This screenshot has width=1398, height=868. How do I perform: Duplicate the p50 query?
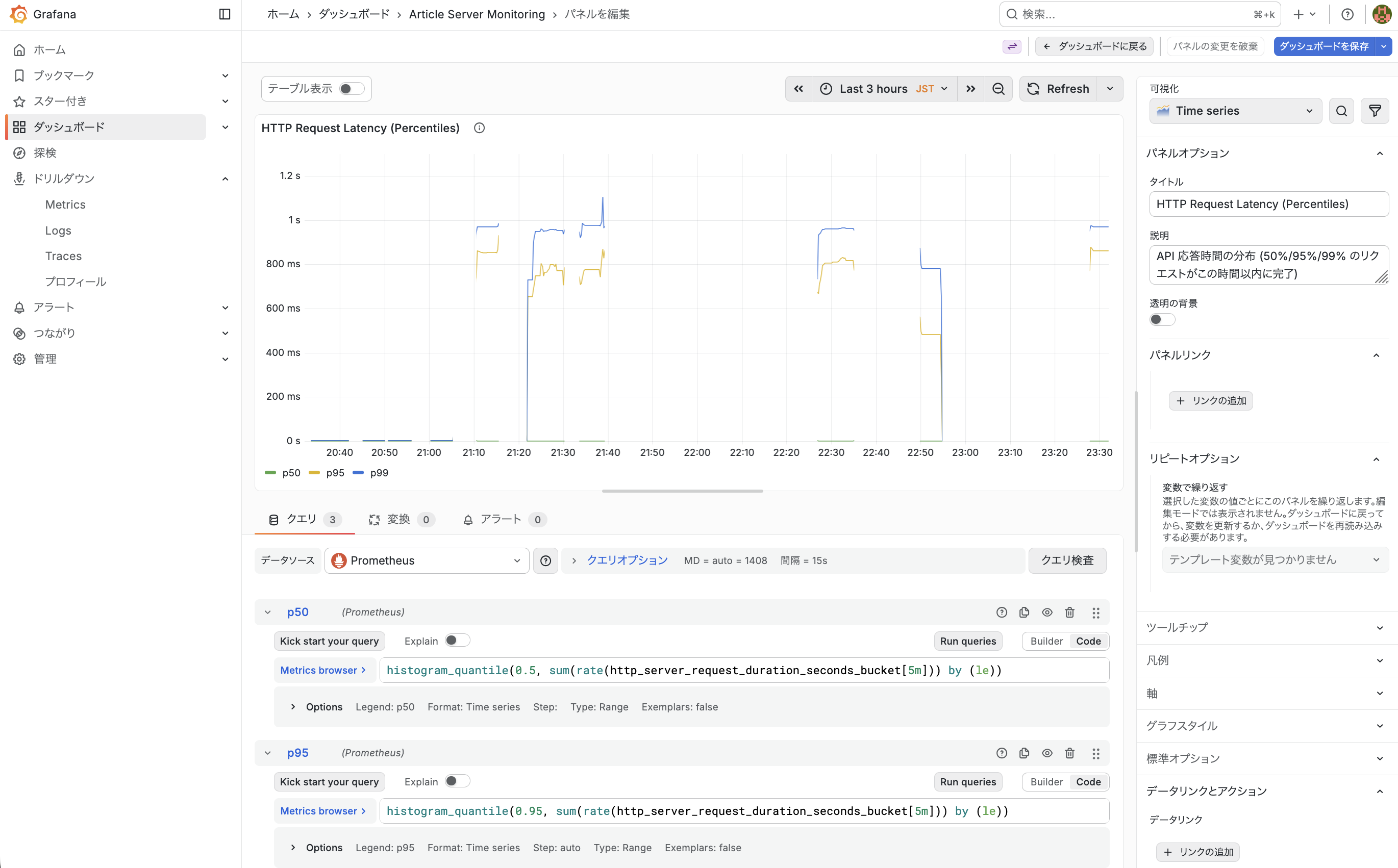tap(1024, 612)
